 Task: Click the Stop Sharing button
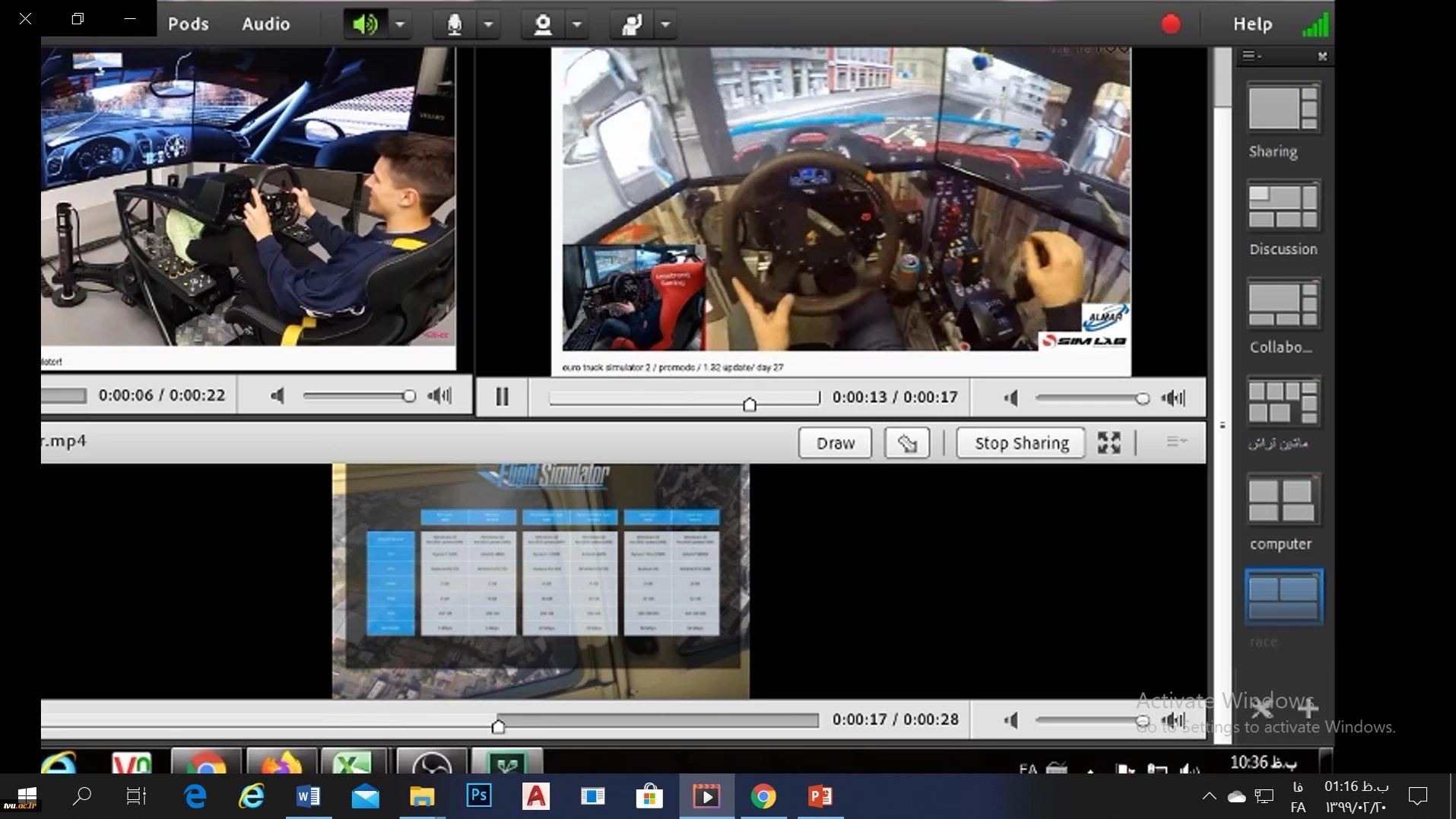click(x=1021, y=443)
